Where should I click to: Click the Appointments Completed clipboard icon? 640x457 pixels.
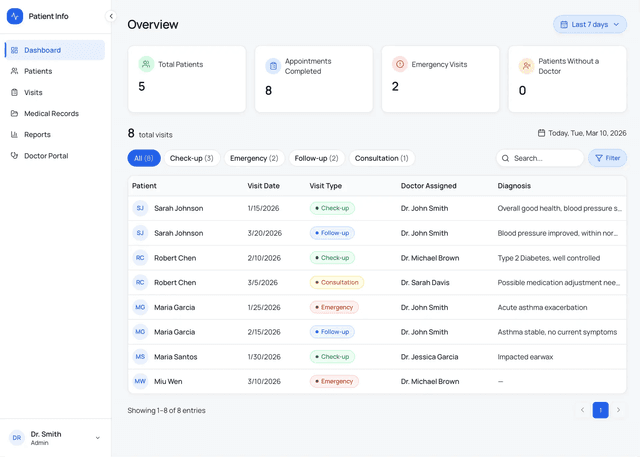click(x=273, y=66)
